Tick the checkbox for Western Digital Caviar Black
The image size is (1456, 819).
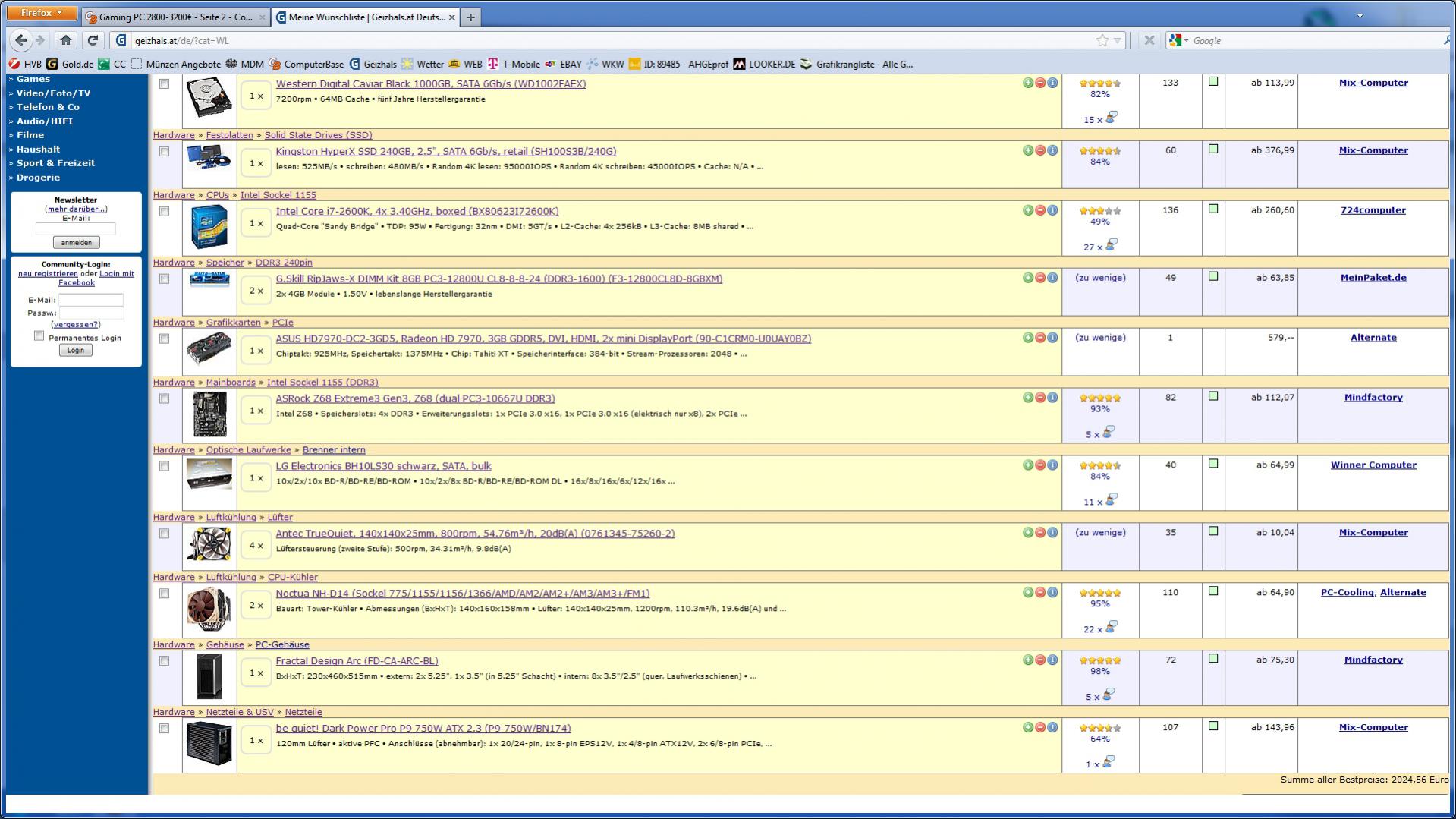pos(164,84)
